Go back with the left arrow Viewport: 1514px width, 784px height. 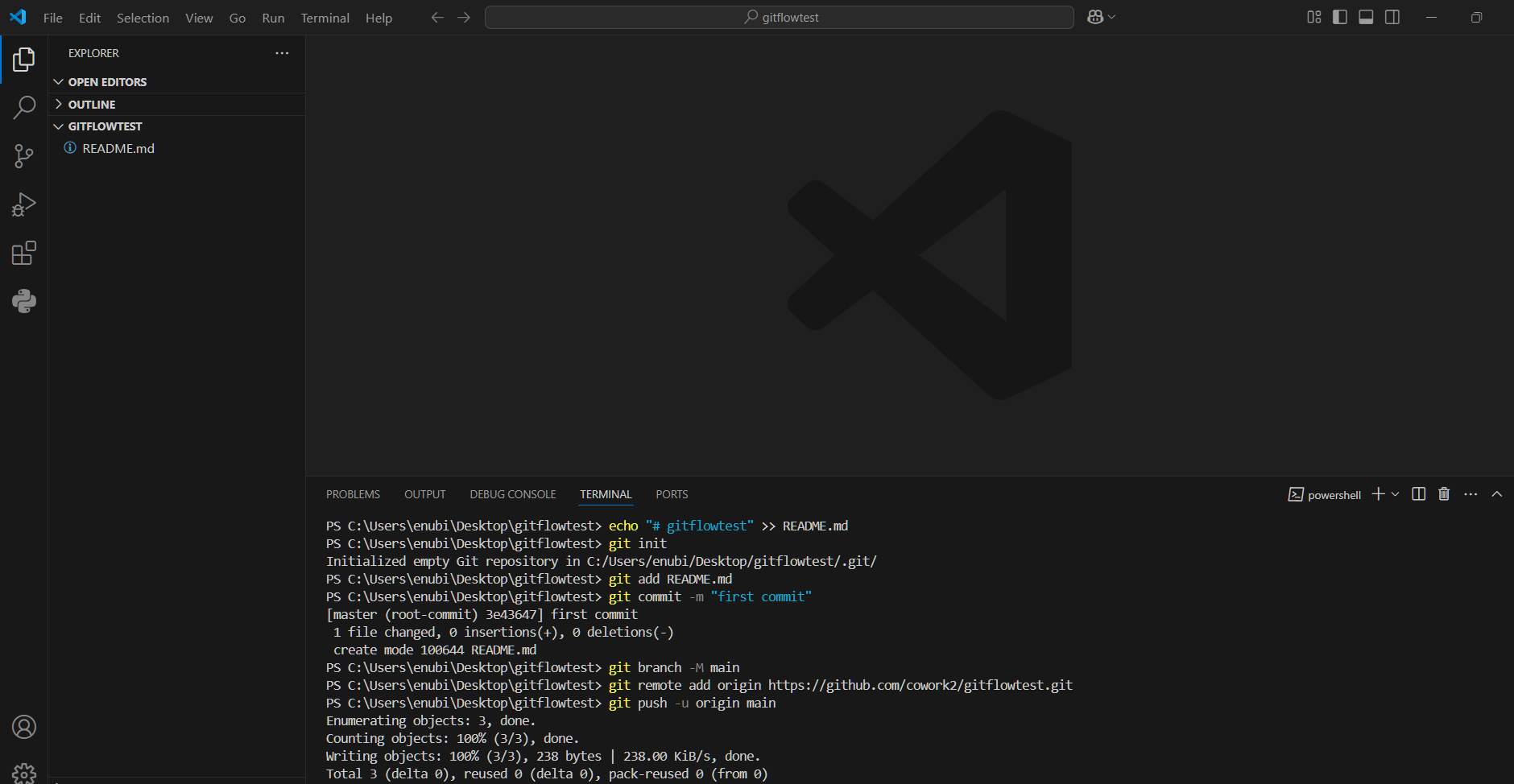[x=437, y=17]
